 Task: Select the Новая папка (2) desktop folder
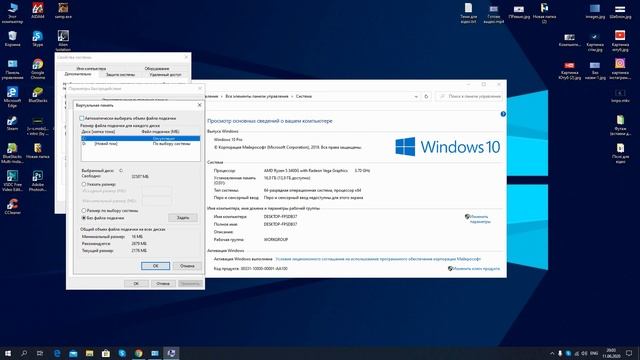click(x=544, y=13)
